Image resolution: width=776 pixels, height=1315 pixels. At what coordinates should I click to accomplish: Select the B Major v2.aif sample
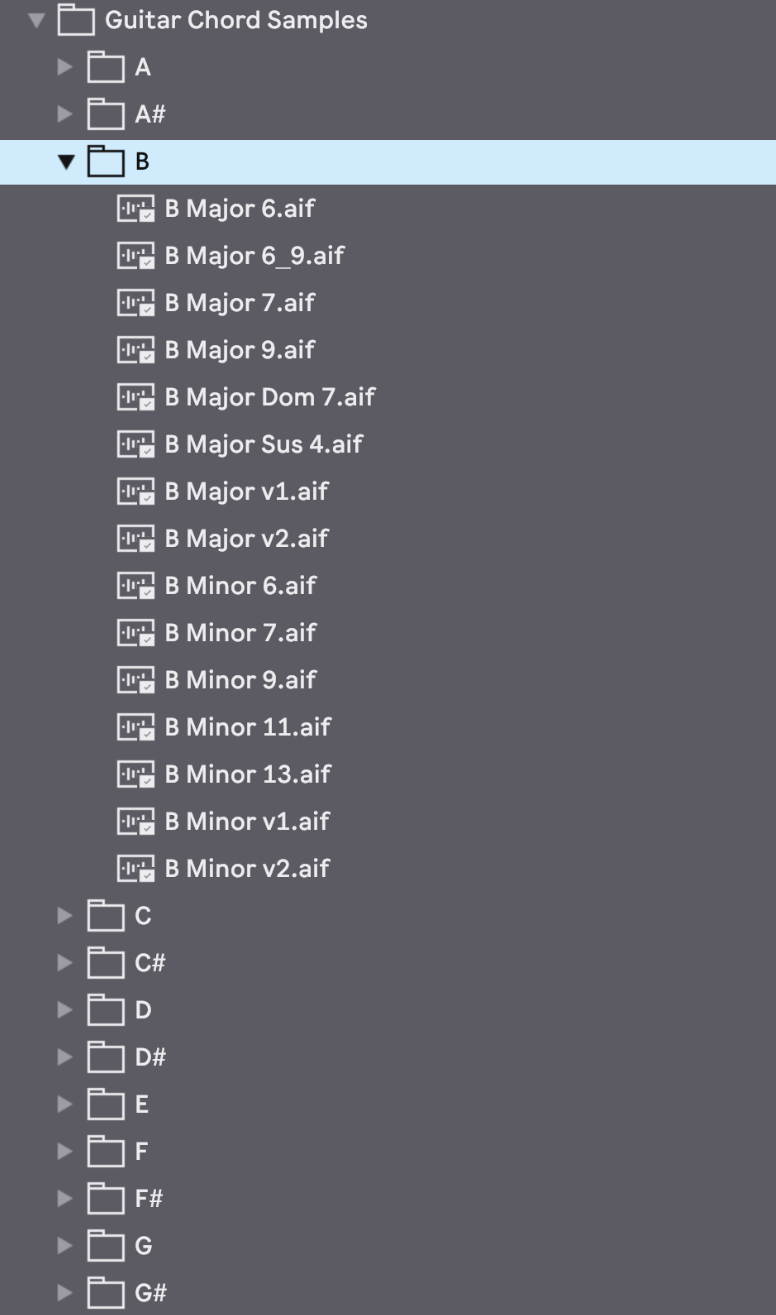pyautogui.click(x=246, y=539)
